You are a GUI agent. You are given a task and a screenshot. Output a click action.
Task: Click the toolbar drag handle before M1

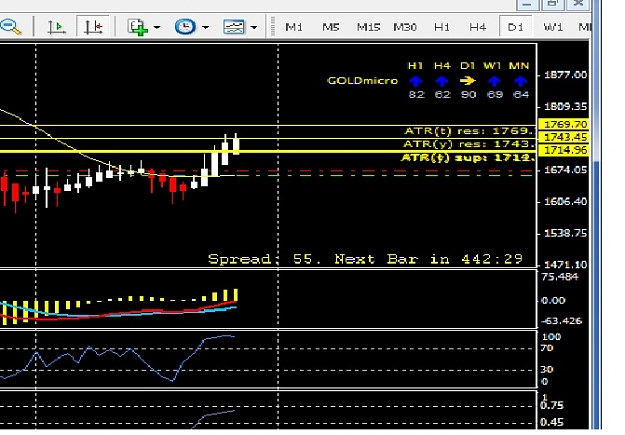(x=273, y=27)
